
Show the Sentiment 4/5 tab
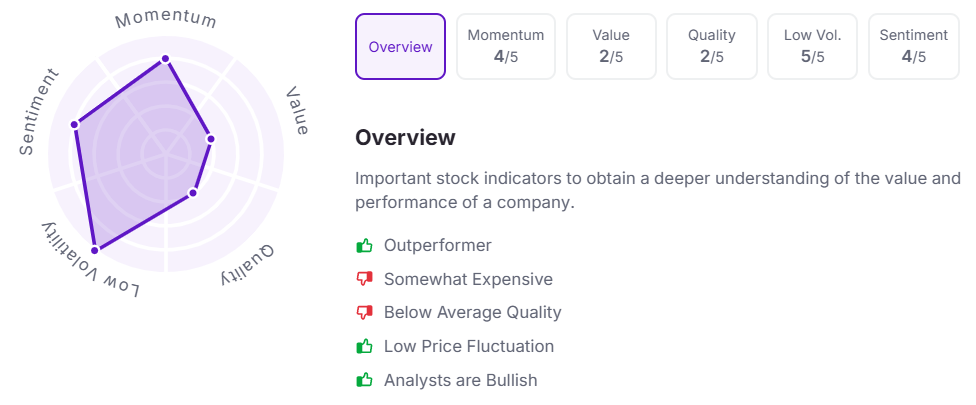tap(914, 47)
